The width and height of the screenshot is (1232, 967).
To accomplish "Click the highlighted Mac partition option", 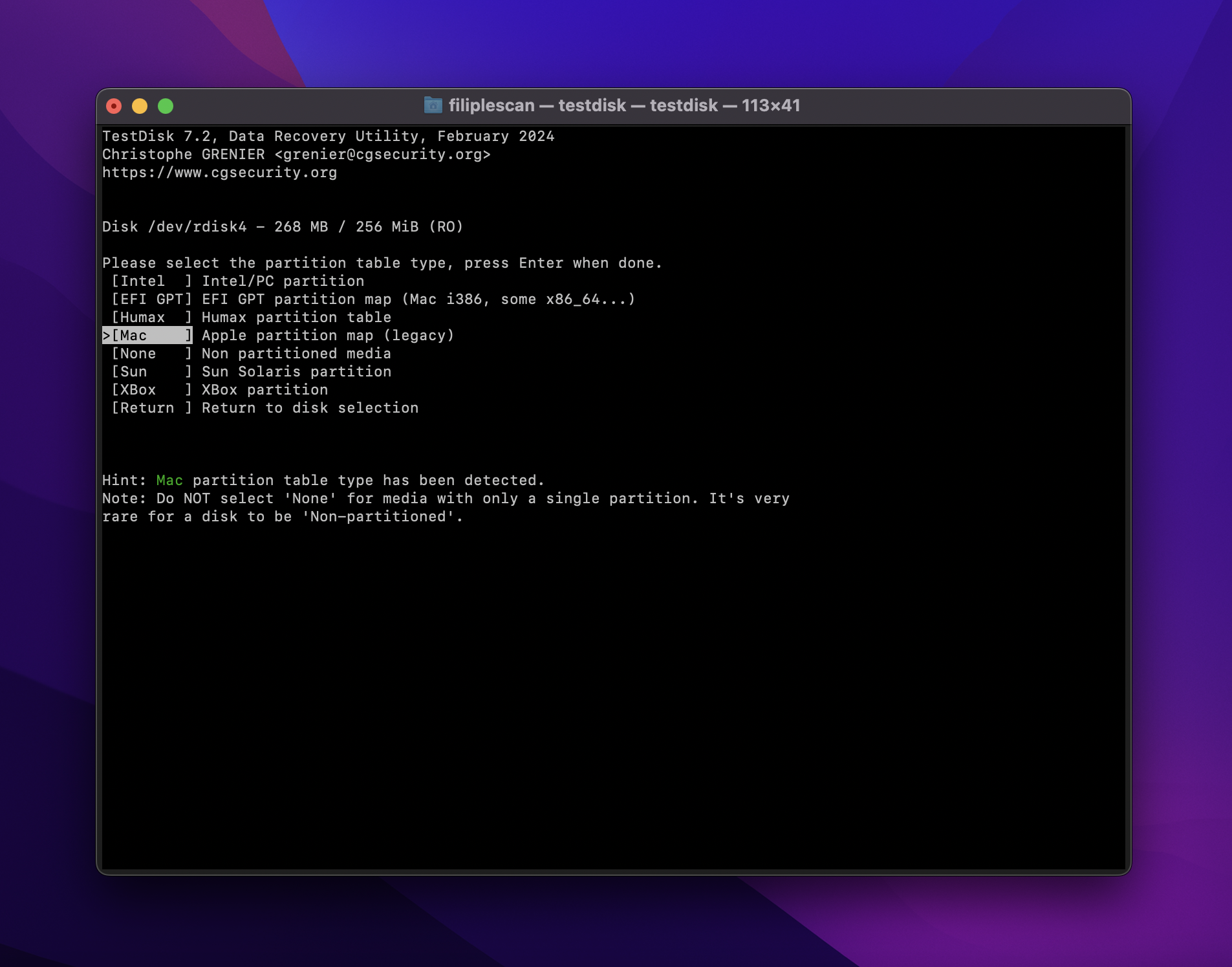I will pos(148,336).
